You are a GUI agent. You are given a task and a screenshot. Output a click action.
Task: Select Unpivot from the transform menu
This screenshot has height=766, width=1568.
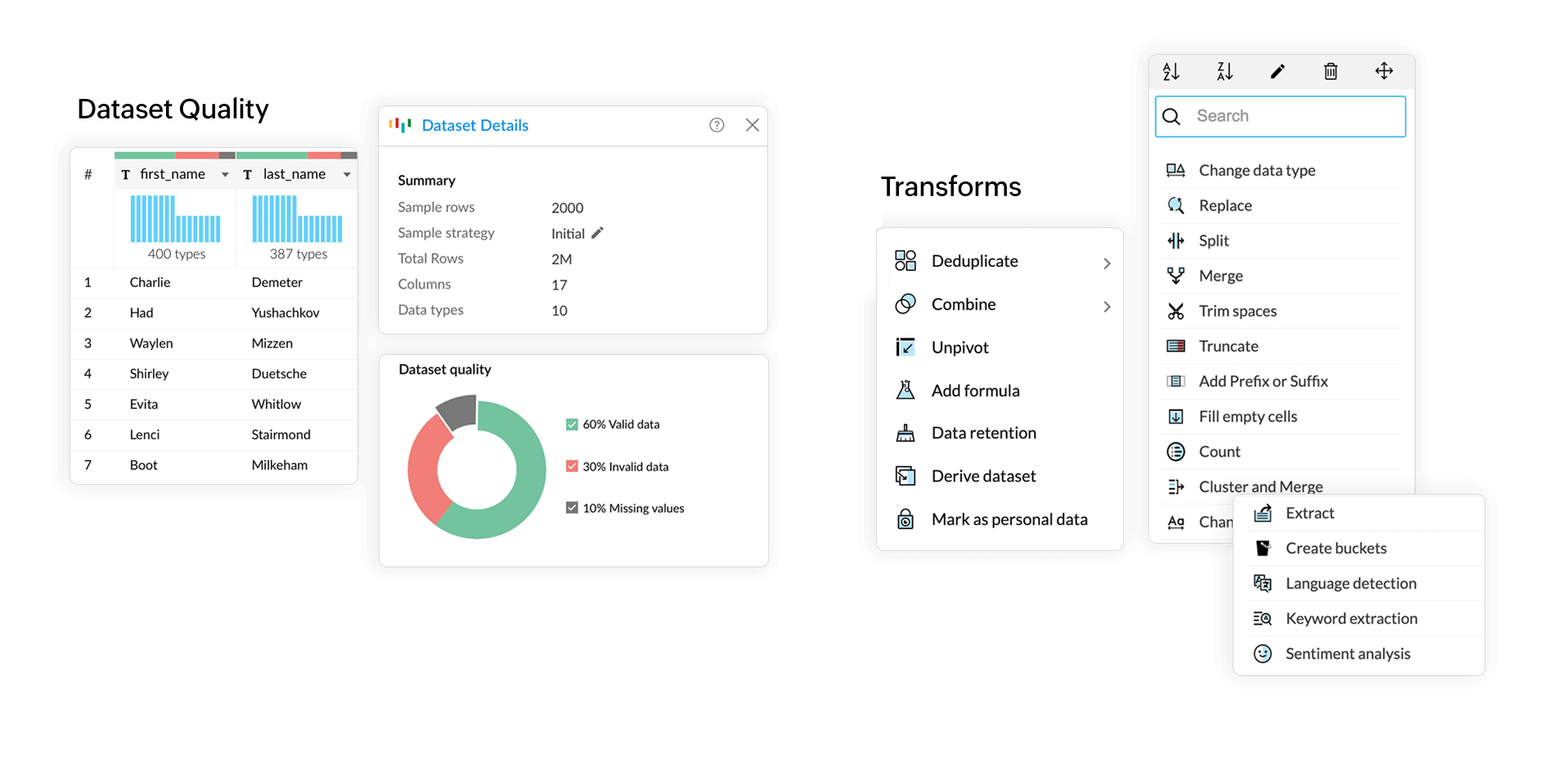(x=959, y=347)
